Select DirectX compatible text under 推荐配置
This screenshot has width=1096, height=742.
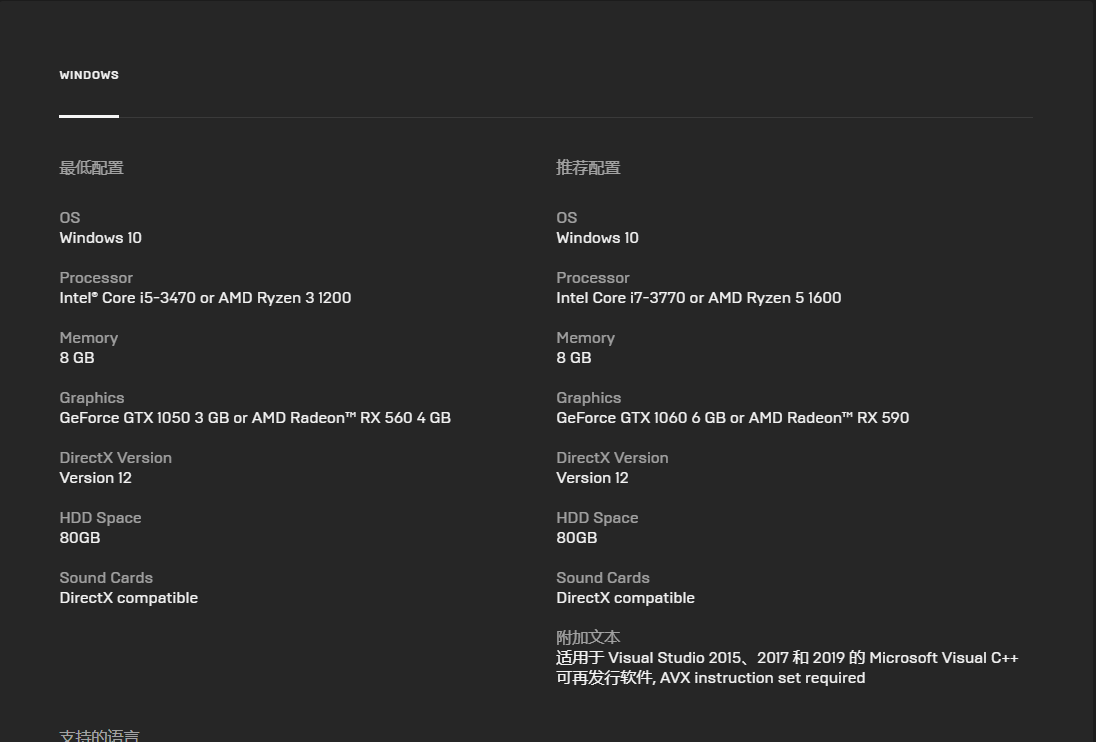coord(626,598)
